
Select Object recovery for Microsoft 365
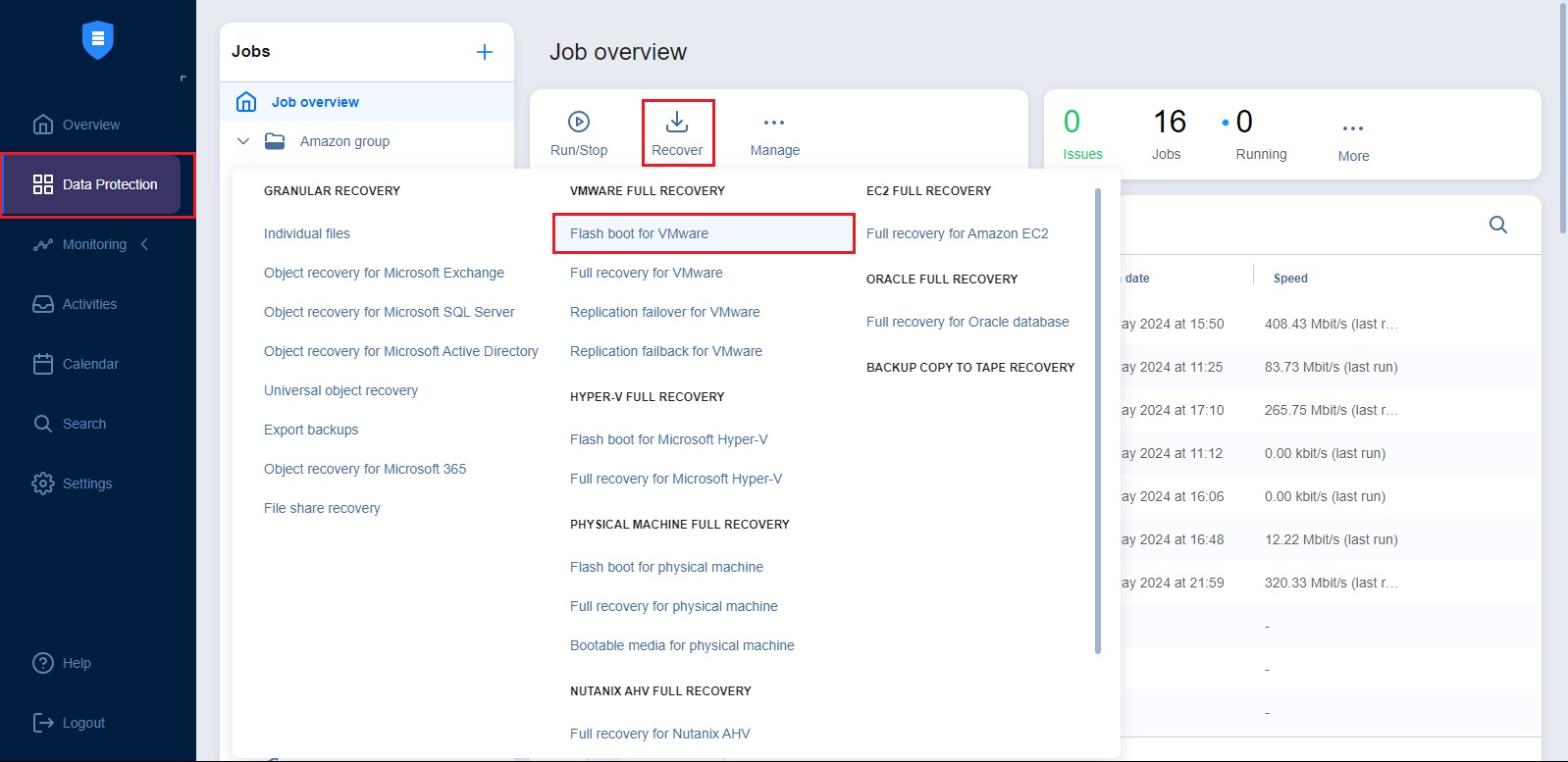(x=365, y=469)
